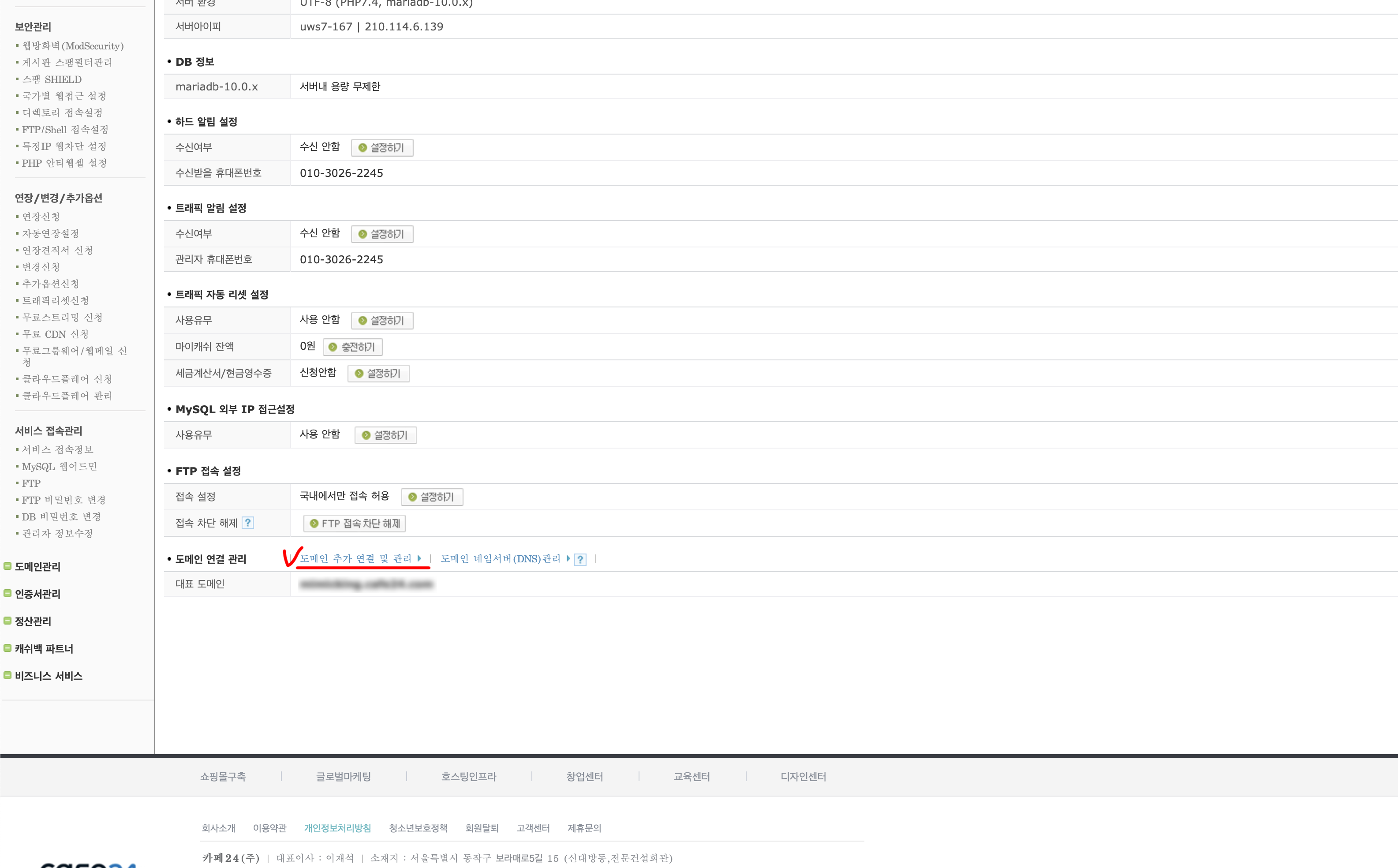
Task: Open the 개인정보처리방침 footer link
Action: [337, 828]
